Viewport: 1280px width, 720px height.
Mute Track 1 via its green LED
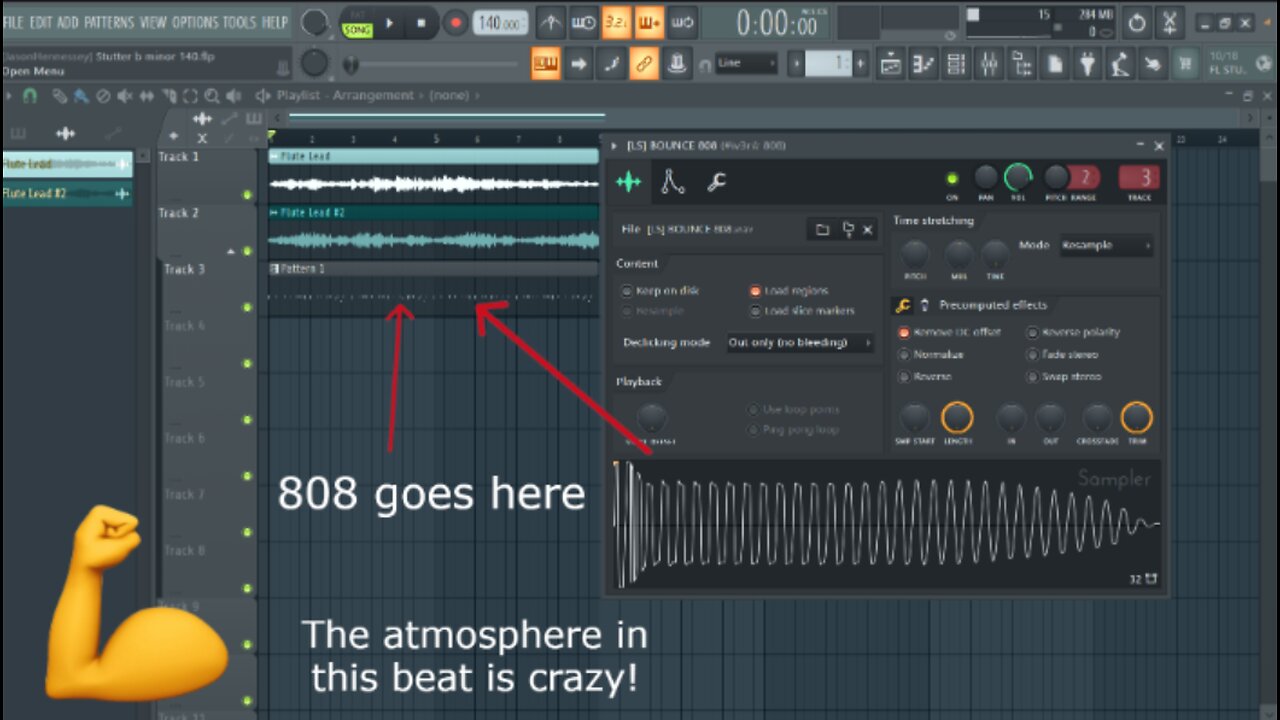point(247,195)
